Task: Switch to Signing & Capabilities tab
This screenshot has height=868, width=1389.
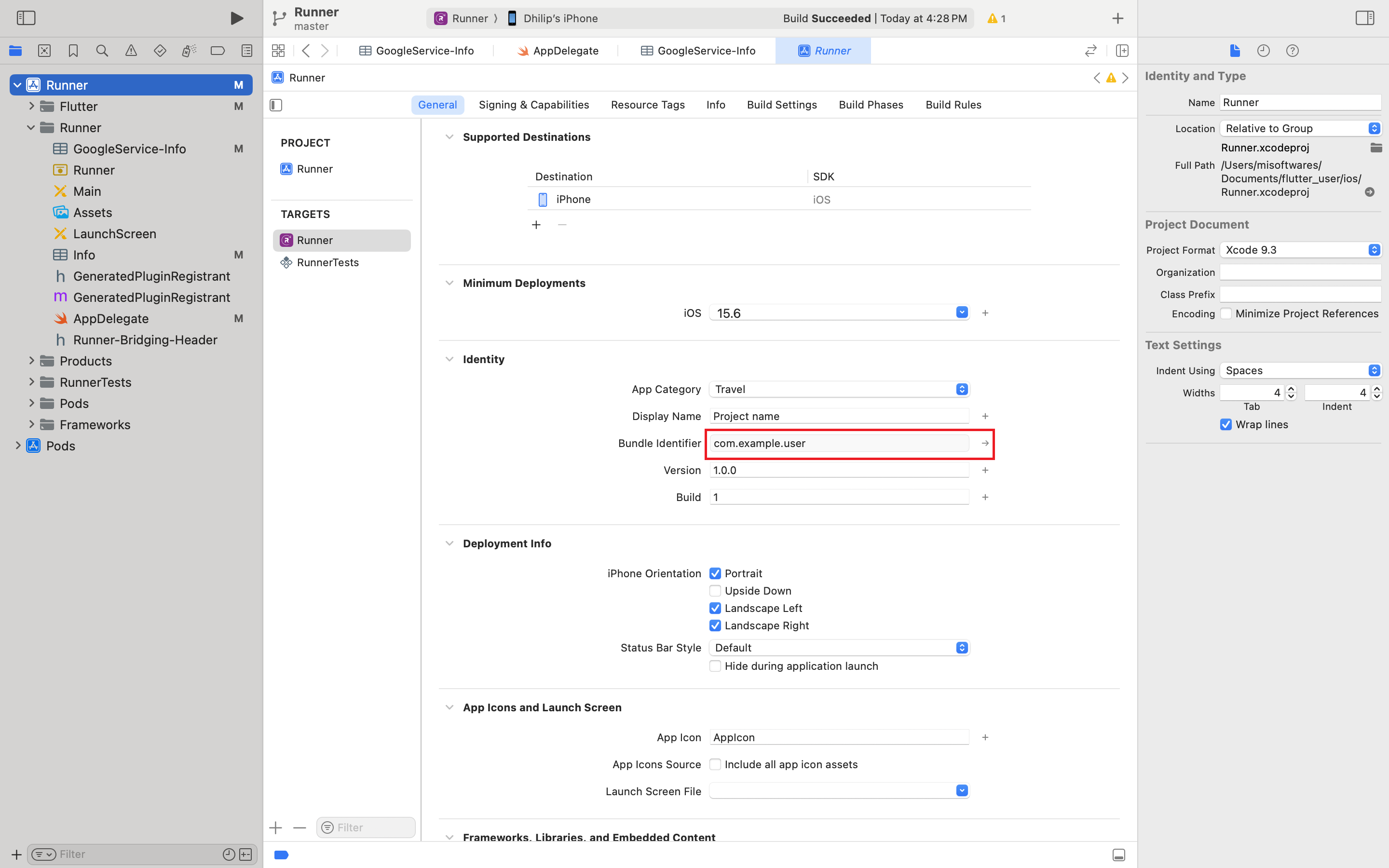Action: (534, 105)
